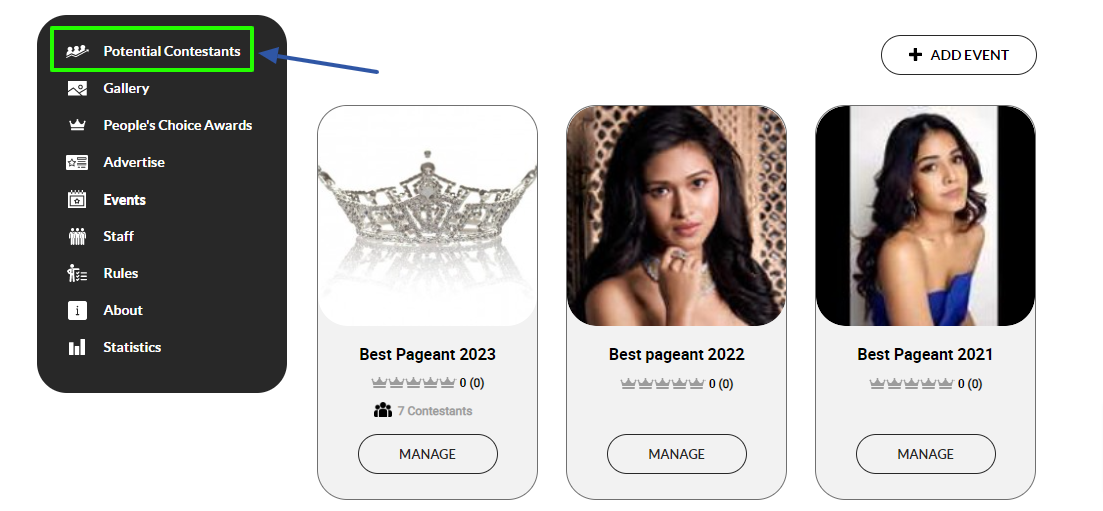Click the Potential Contestants people icon
1103x511 pixels.
point(77,51)
